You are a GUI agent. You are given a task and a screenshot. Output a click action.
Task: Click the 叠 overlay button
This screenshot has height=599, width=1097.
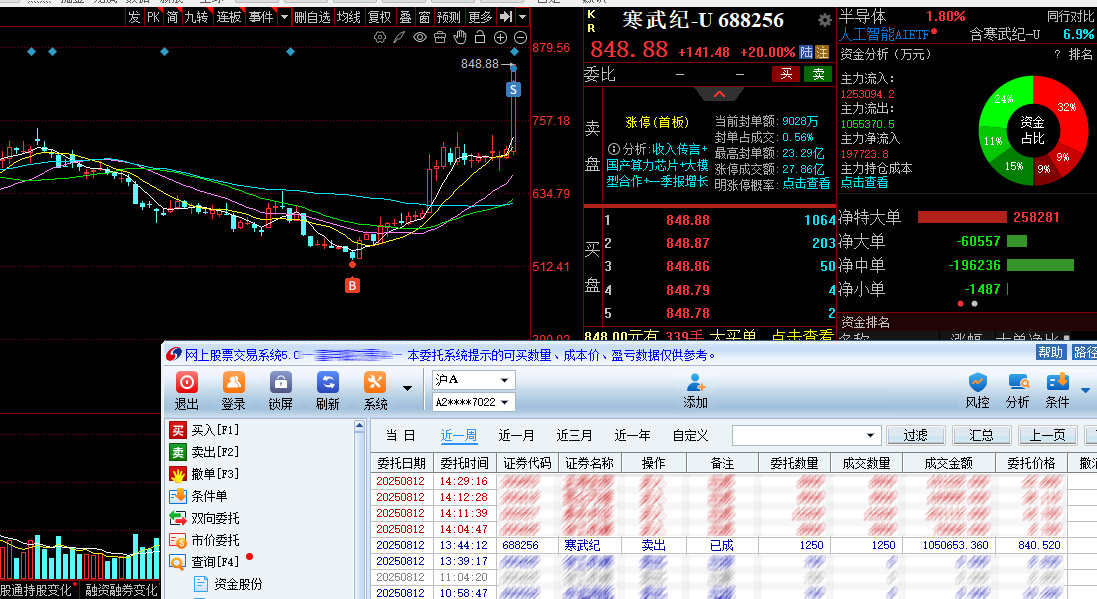click(406, 17)
